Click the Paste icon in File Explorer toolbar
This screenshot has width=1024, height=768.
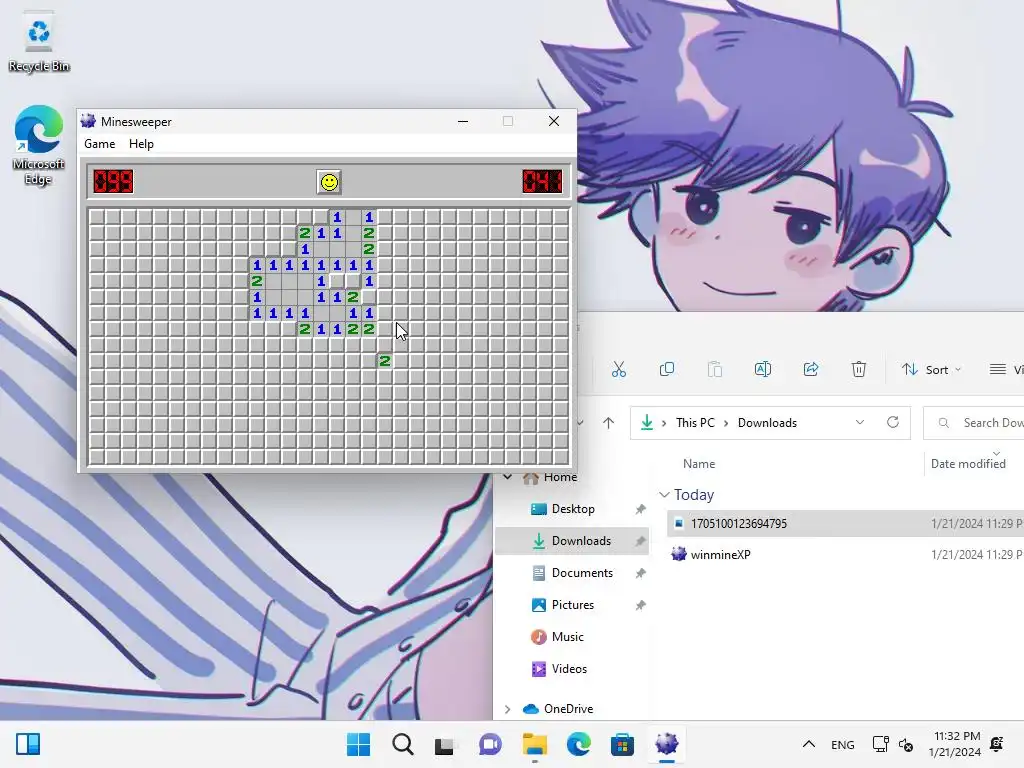pyautogui.click(x=715, y=370)
